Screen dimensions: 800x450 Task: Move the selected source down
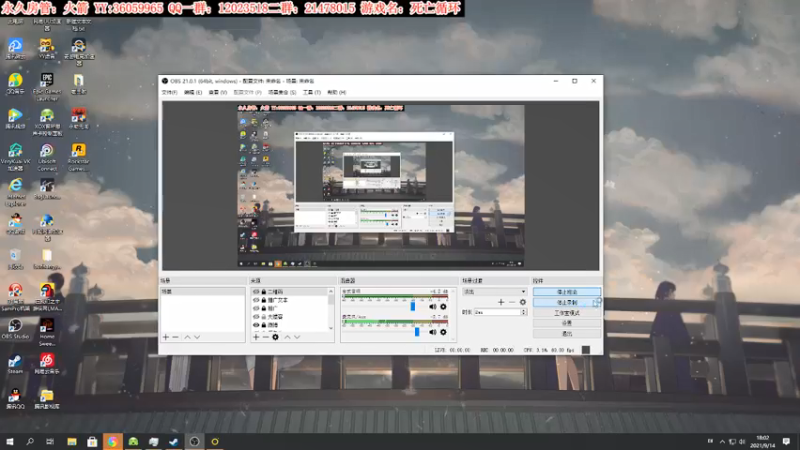coord(297,337)
